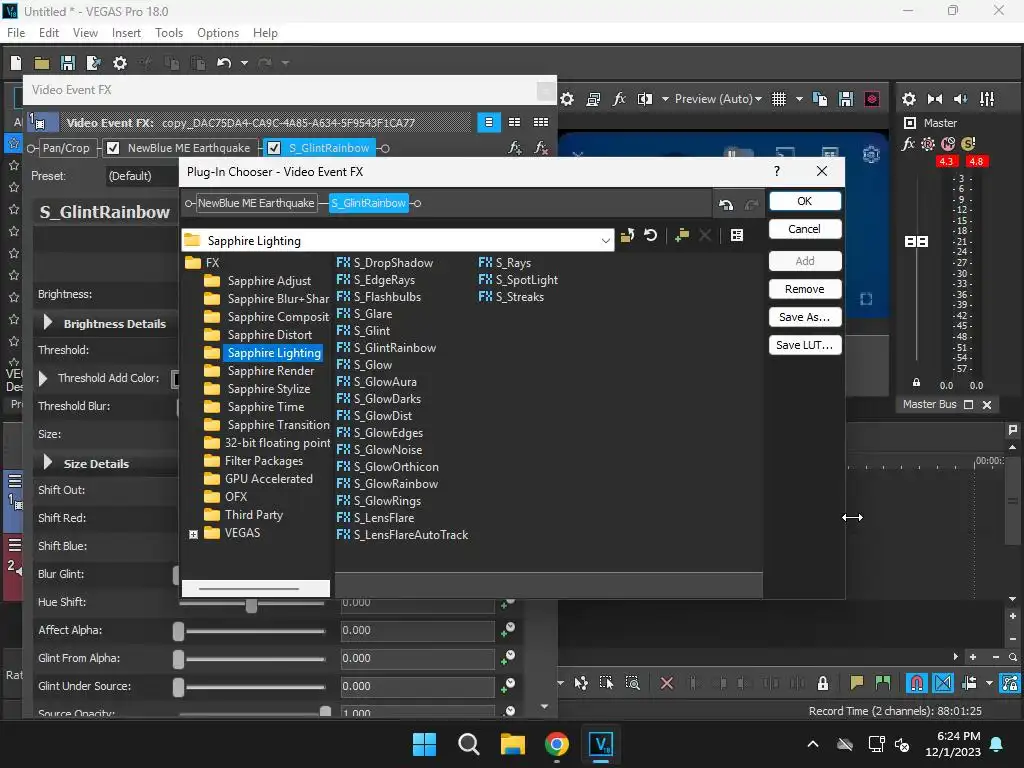Image resolution: width=1024 pixels, height=768 pixels.
Task: Click Cancel in Plug-In Chooser
Action: coord(805,229)
